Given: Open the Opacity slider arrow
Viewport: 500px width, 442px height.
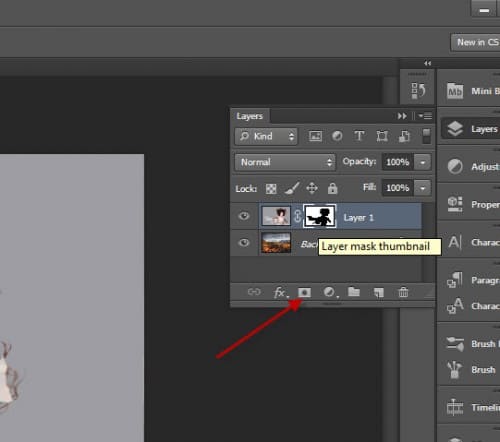Looking at the screenshot, I should pyautogui.click(x=422, y=162).
